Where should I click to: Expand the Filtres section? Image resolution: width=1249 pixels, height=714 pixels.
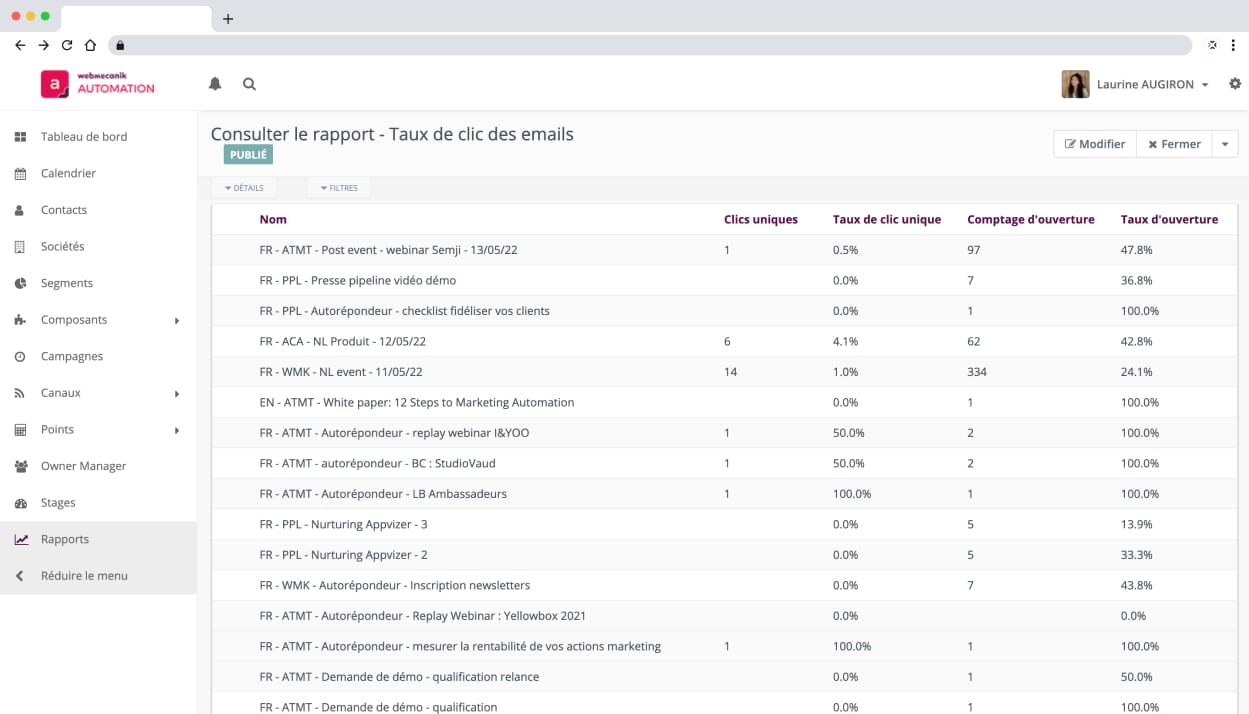click(339, 188)
